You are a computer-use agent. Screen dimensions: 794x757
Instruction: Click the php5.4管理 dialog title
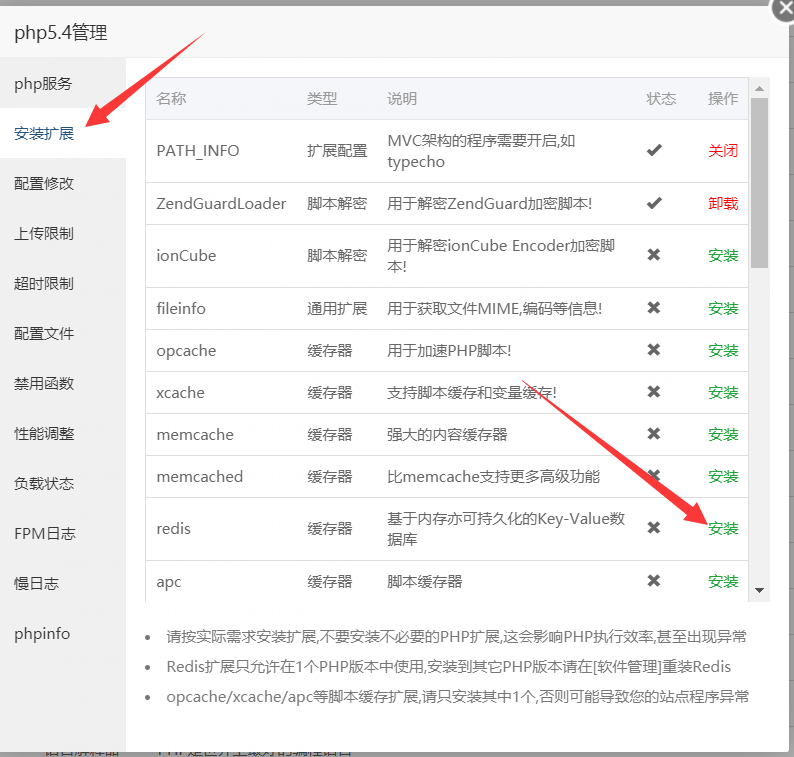(x=61, y=33)
